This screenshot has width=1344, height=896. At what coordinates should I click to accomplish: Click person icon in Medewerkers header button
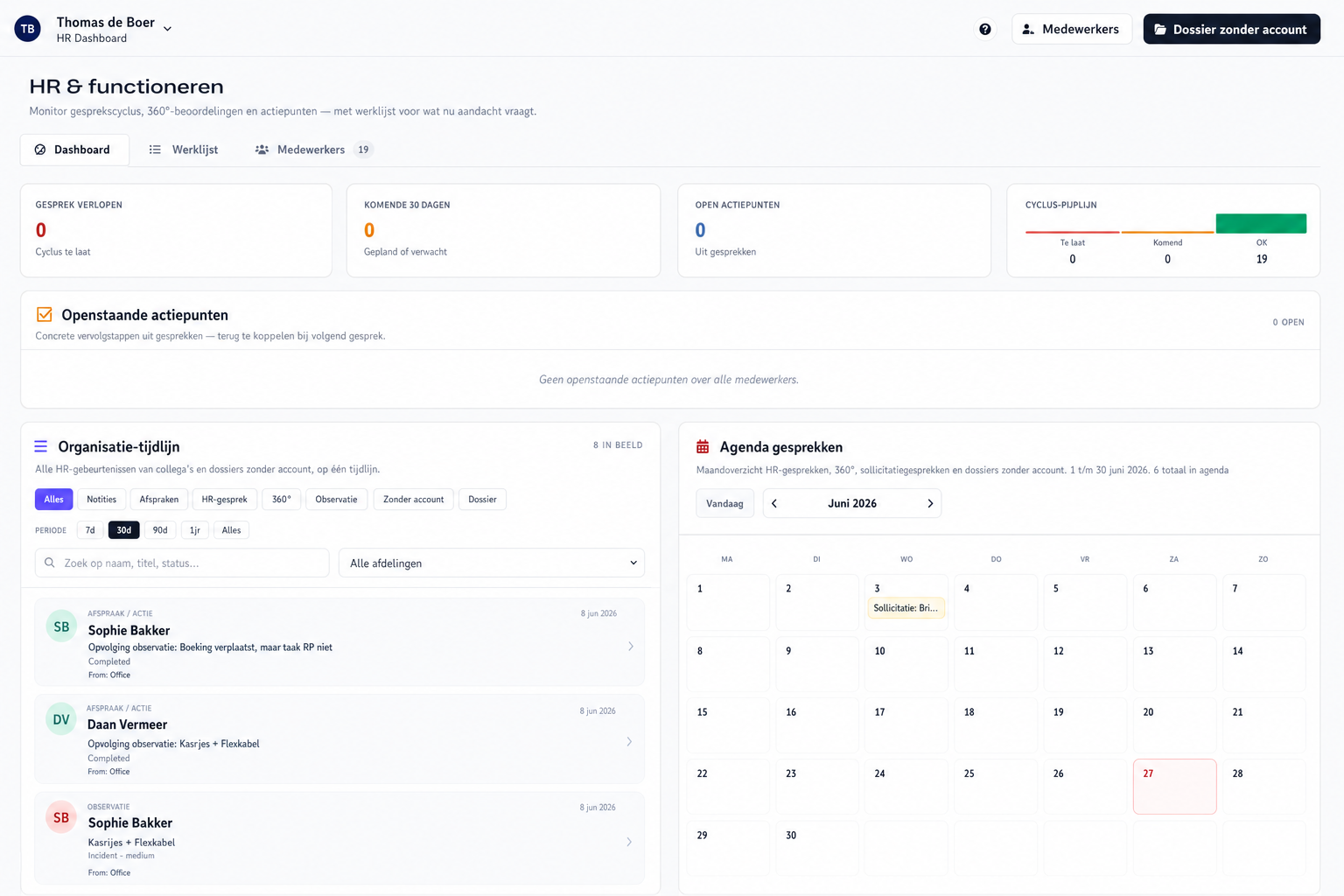pos(1028,29)
